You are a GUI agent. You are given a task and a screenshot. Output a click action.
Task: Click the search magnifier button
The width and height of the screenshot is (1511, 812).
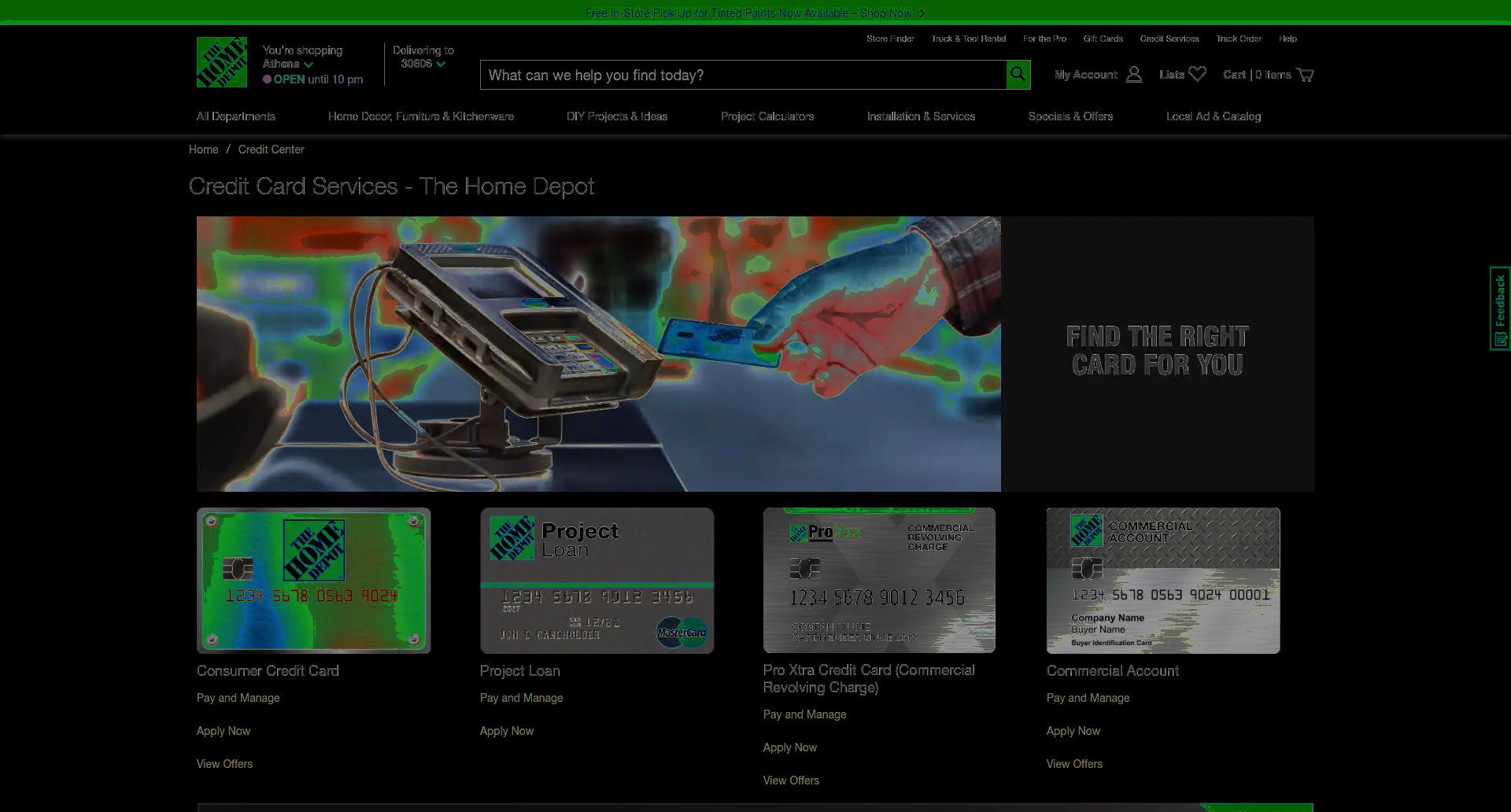pyautogui.click(x=1018, y=75)
